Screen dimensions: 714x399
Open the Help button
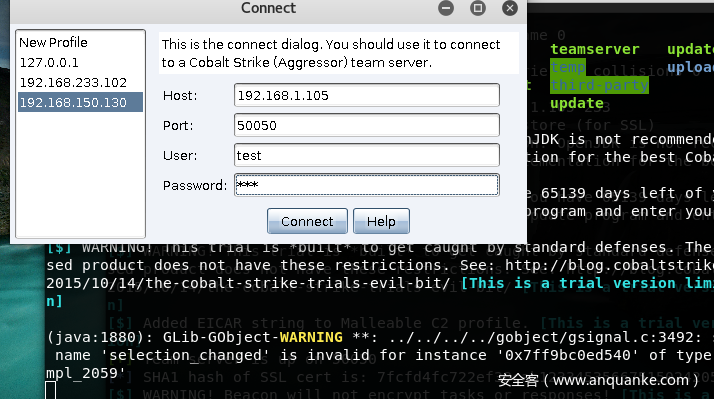381,221
